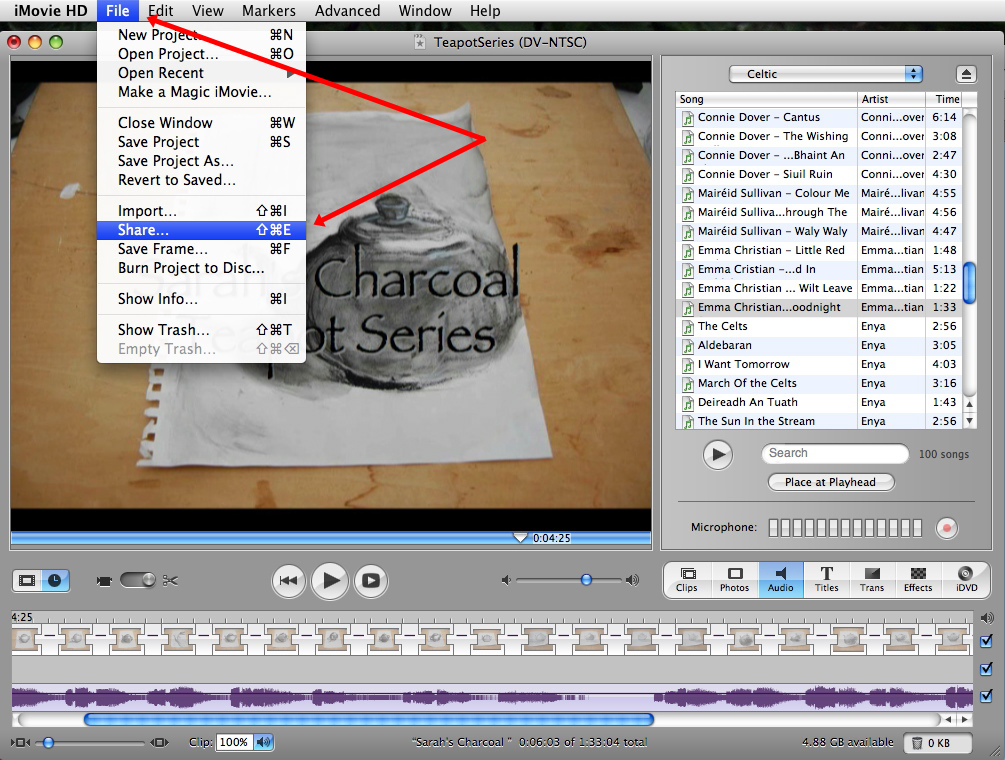This screenshot has height=760, width=1005.
Task: Click the speaker button next to the 100% clip volume
Action: (263, 742)
